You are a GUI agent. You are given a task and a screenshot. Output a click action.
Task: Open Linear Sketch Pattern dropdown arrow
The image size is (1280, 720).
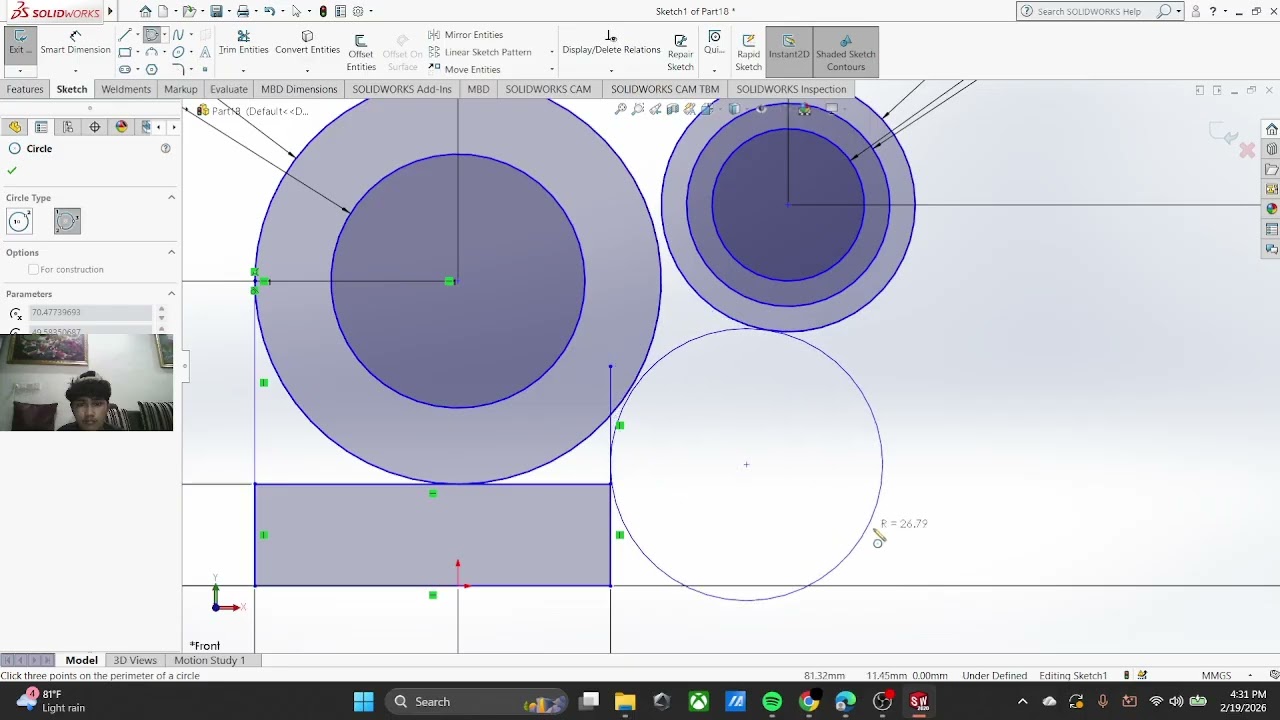[552, 52]
